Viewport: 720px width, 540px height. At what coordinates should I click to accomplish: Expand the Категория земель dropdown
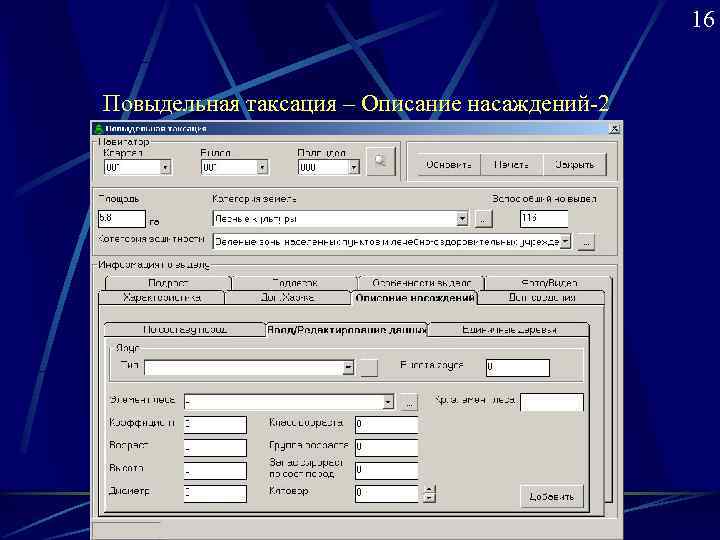[462, 219]
